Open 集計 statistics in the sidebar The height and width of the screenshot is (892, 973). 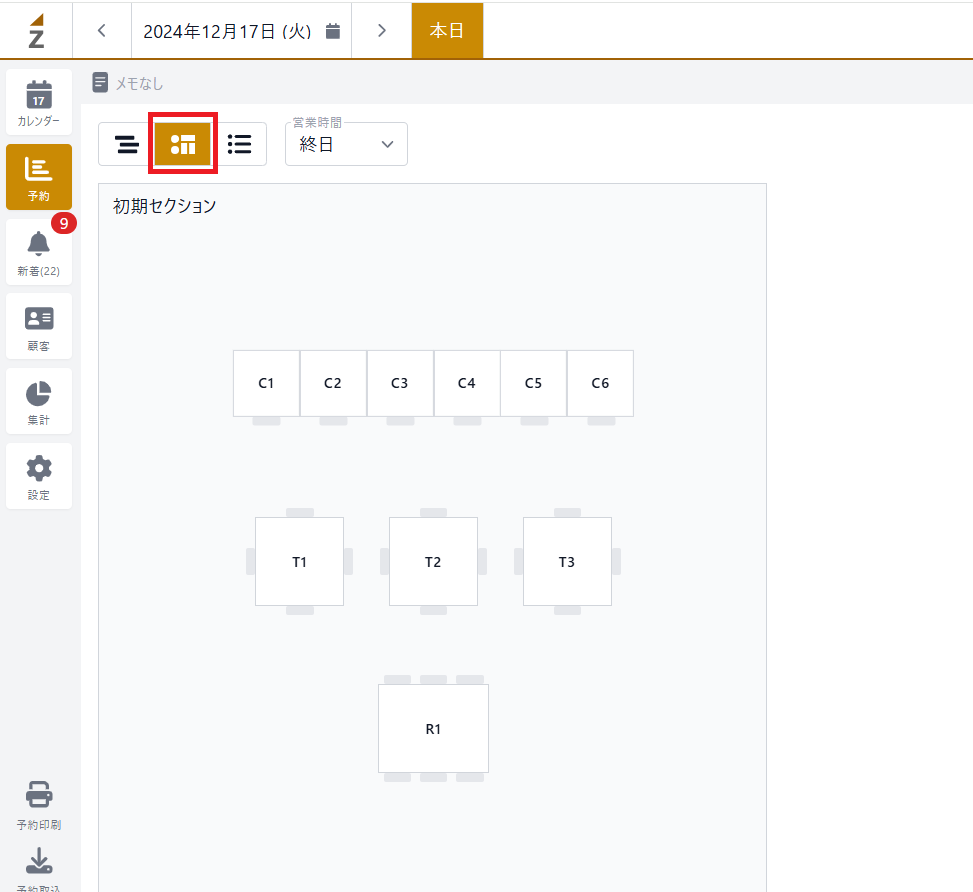38,402
